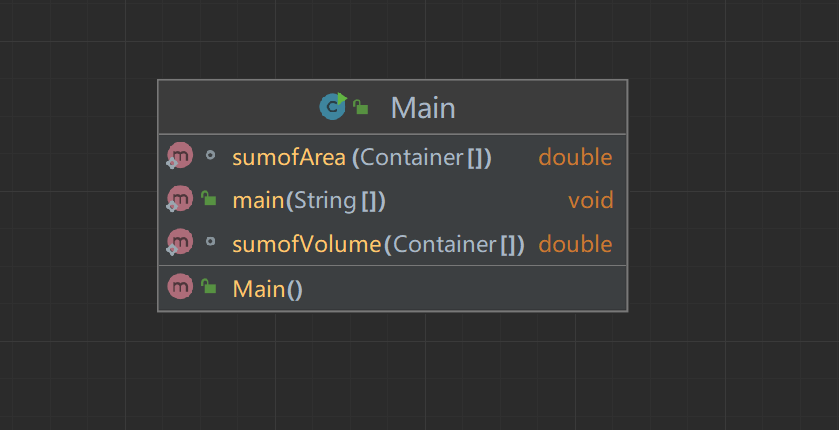Select the main(String[]) method row
The height and width of the screenshot is (430, 839).
point(309,201)
